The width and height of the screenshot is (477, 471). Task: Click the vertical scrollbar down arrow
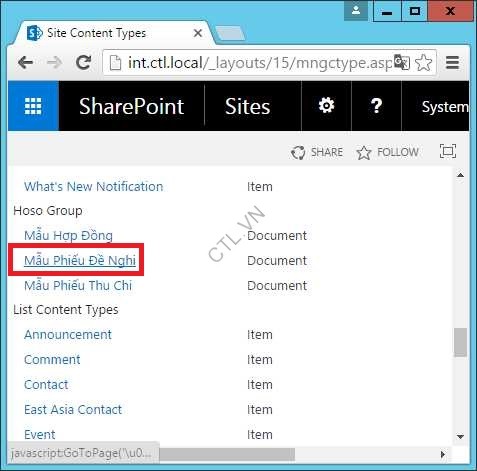coord(461,436)
